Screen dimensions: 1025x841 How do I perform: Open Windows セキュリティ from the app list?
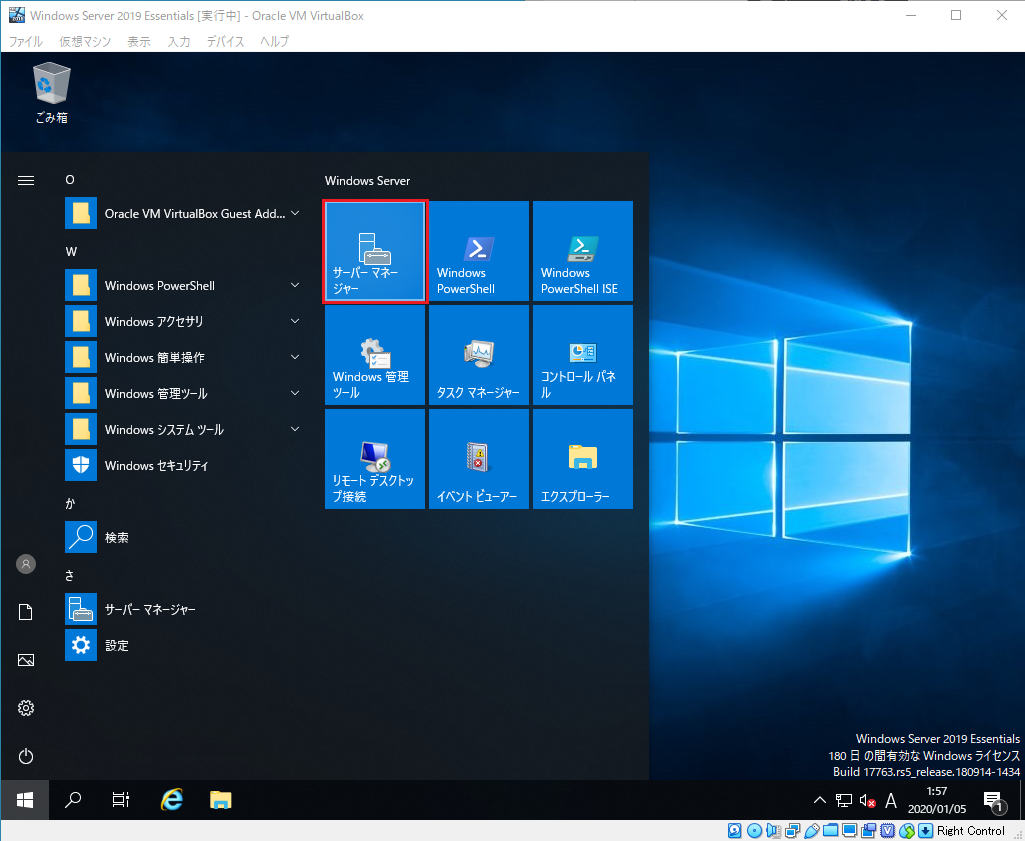(182, 465)
